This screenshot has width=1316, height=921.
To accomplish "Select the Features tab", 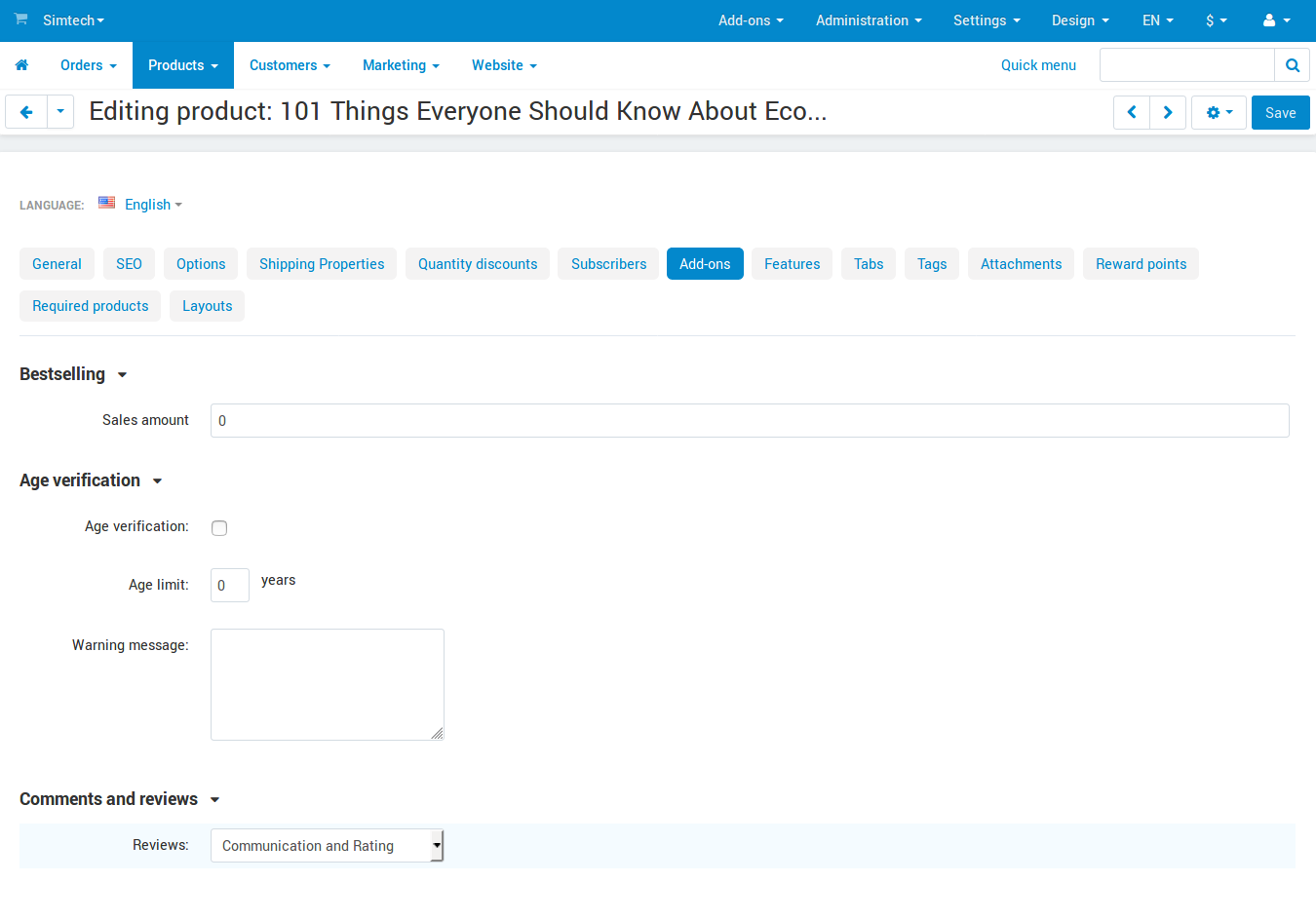I will pos(792,264).
